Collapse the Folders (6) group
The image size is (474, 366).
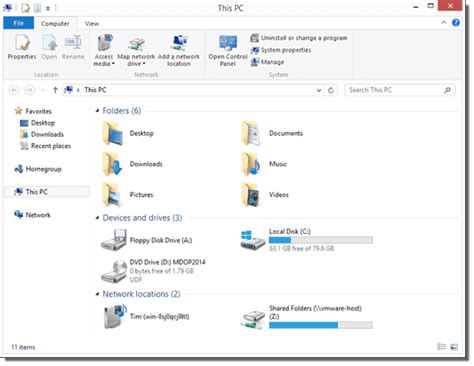[97, 111]
